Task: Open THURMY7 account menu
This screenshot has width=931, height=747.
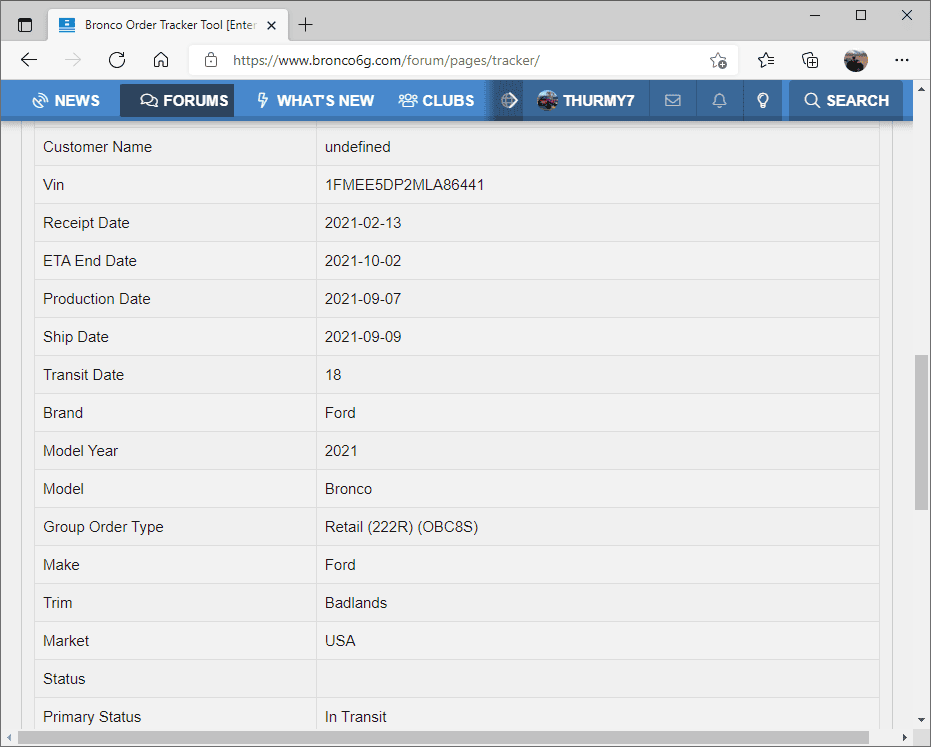Action: point(585,100)
